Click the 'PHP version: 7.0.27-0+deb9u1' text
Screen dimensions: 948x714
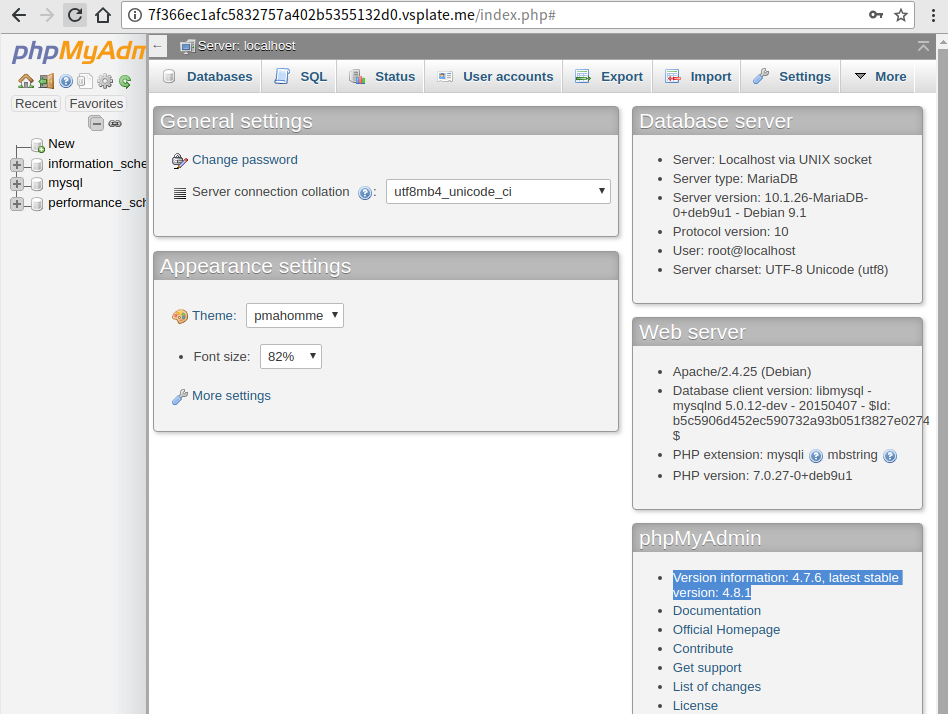coord(762,476)
